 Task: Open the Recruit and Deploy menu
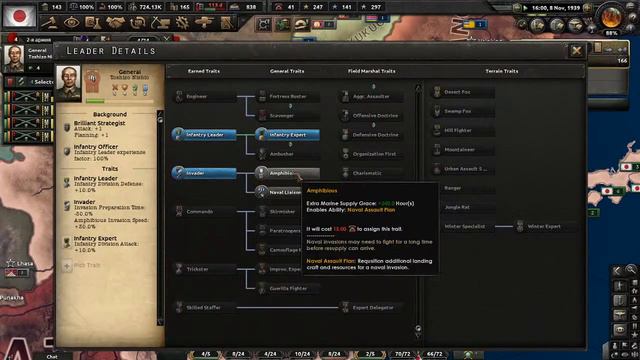(x=204, y=23)
